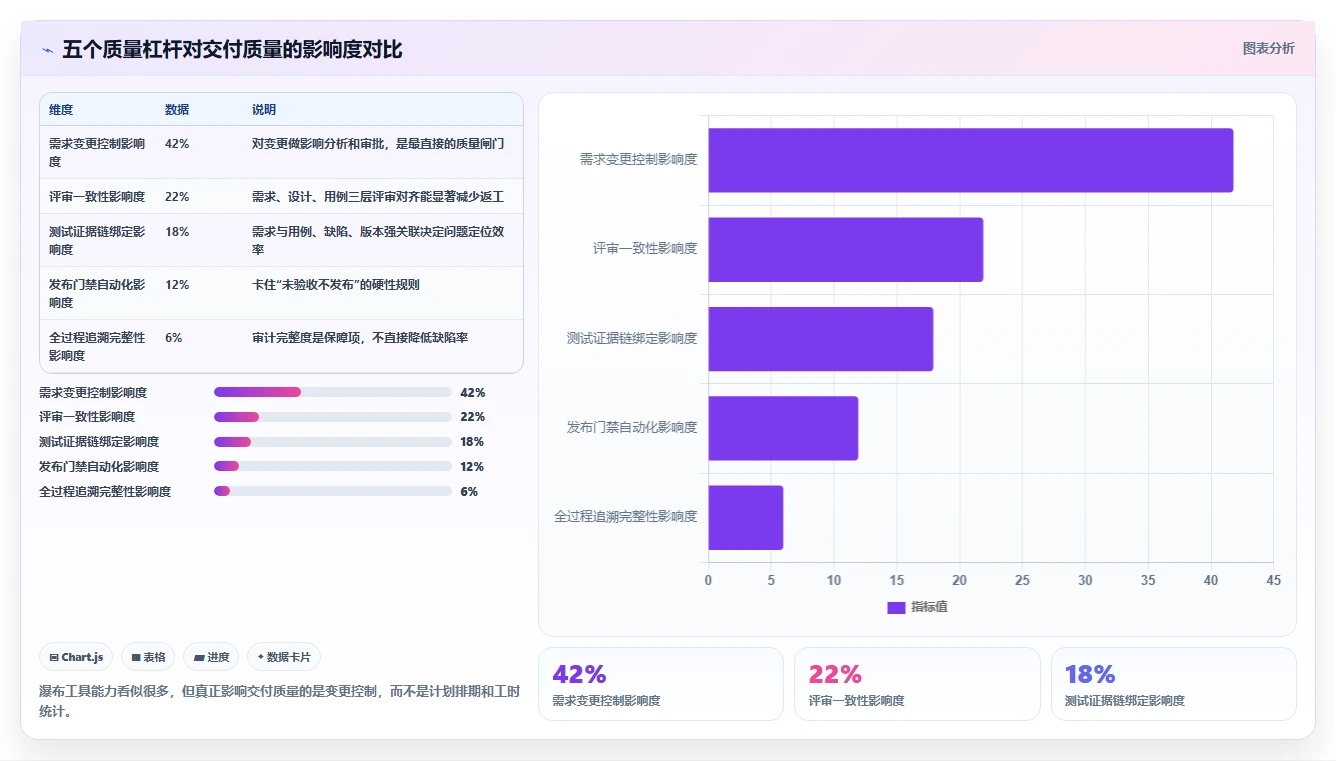Viewport: 1336px width, 761px height.
Task: Click the lightning icon beside the title
Action: pyautogui.click(x=47, y=50)
